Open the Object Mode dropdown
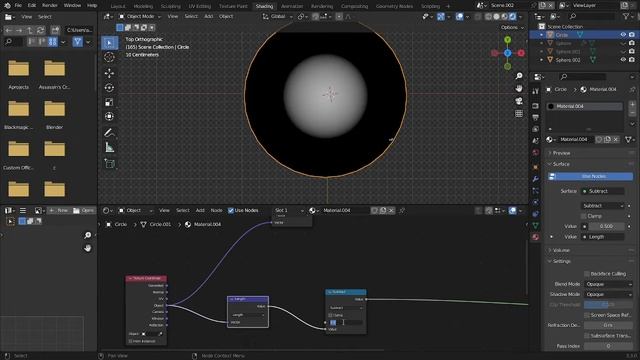Image resolution: width=640 pixels, height=360 pixels. point(140,16)
